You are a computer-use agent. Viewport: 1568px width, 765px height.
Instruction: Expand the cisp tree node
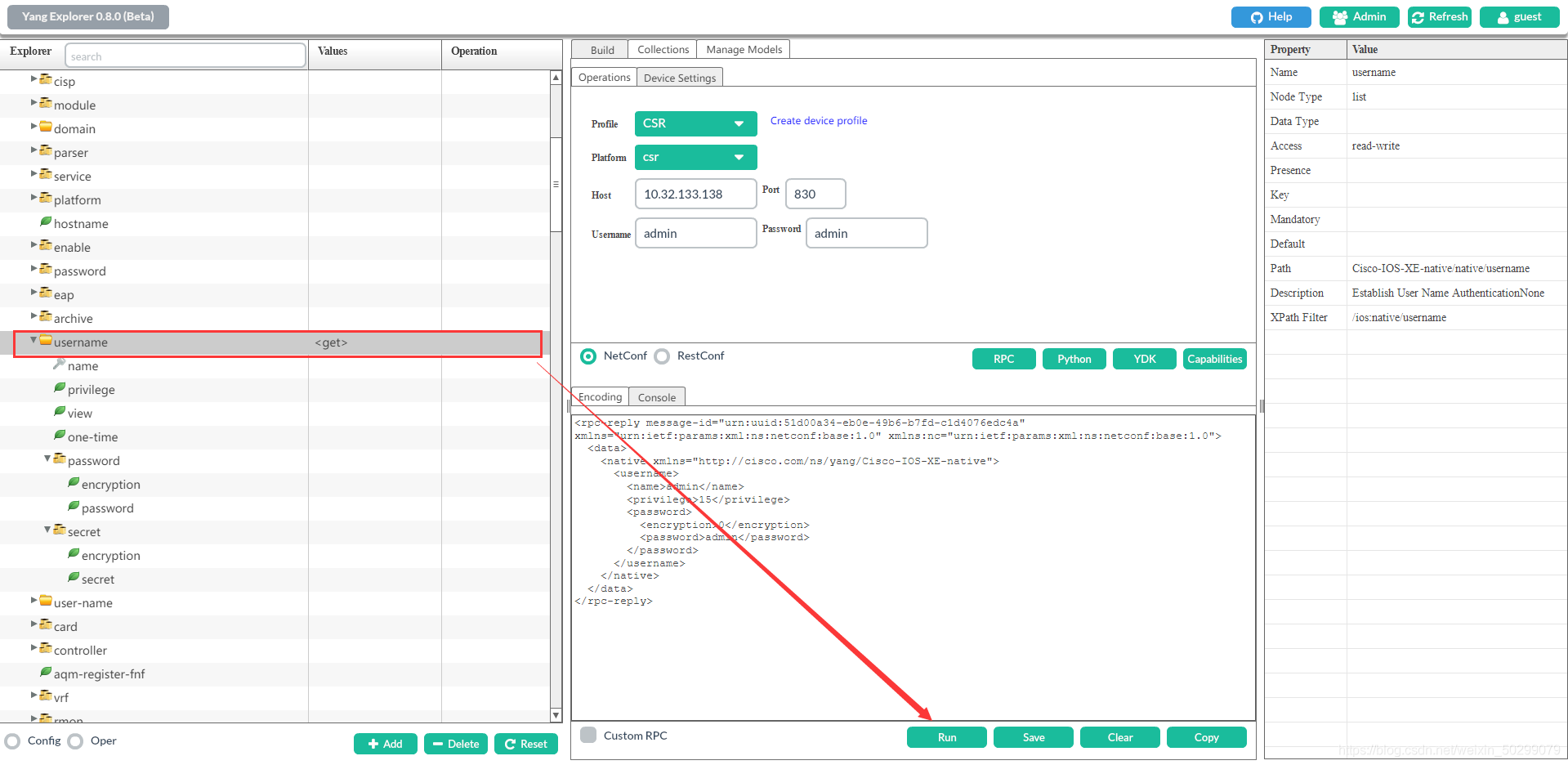(34, 79)
